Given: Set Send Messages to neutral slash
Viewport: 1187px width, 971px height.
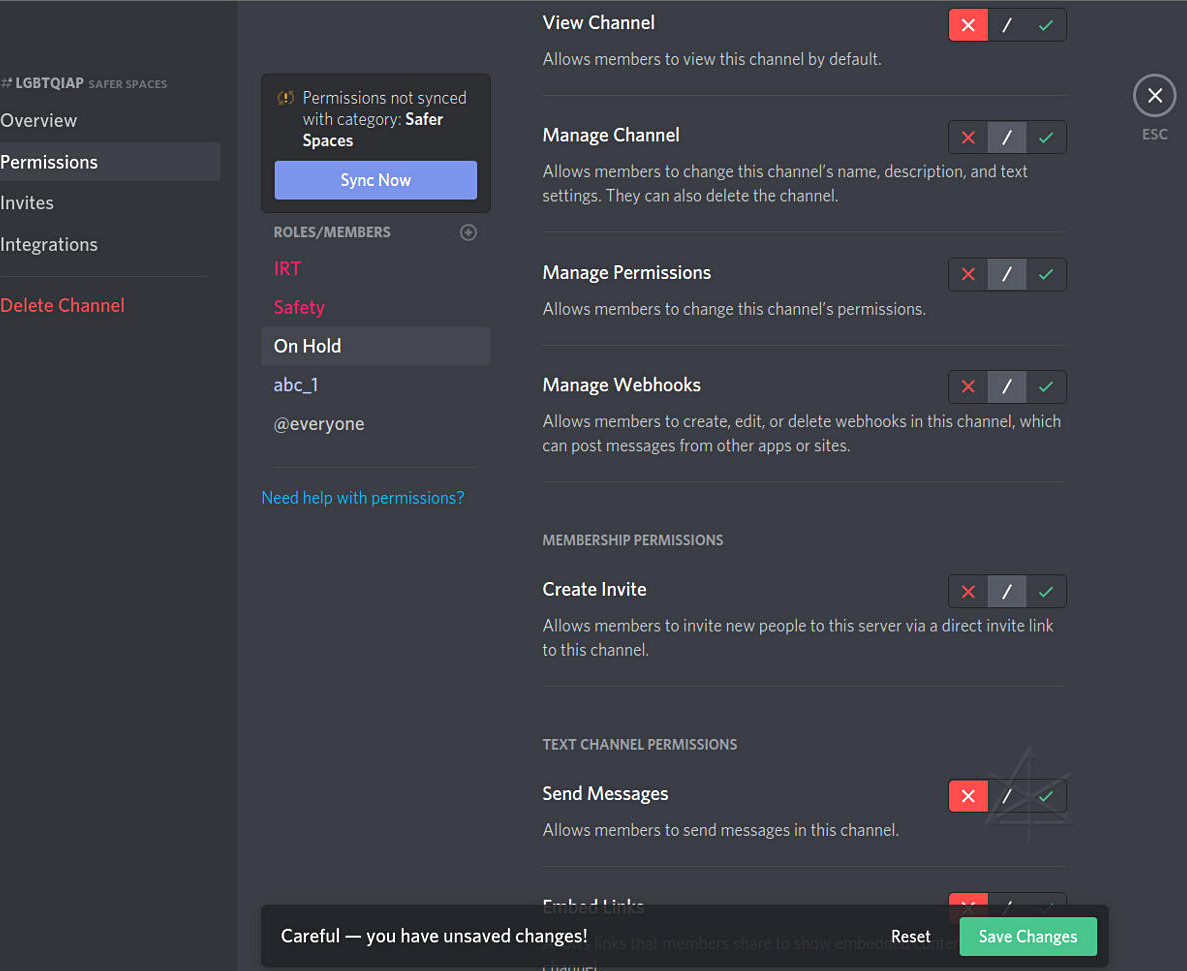Looking at the screenshot, I should pyautogui.click(x=1007, y=796).
